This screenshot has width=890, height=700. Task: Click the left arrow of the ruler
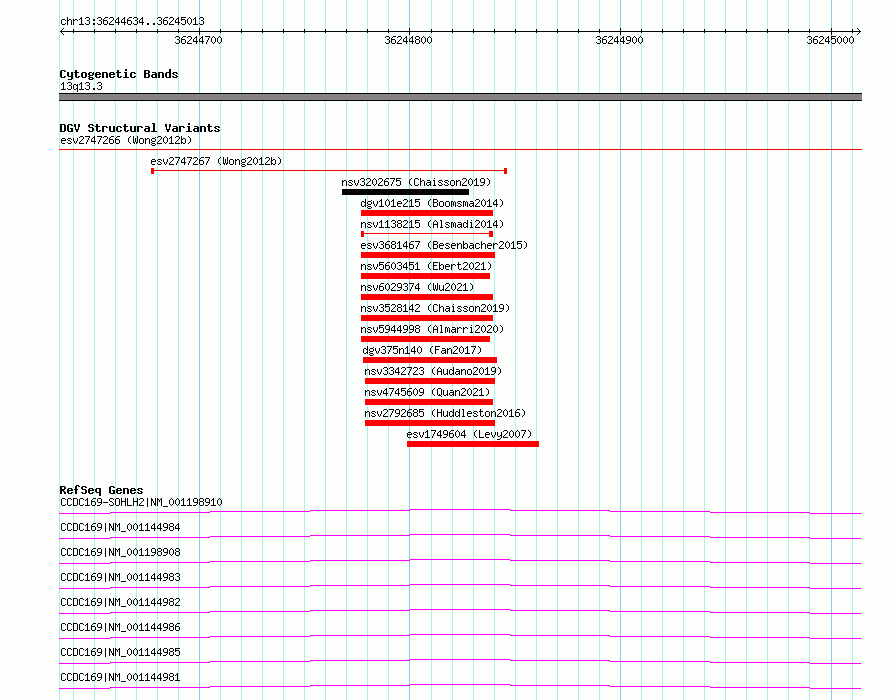pyautogui.click(x=62, y=31)
